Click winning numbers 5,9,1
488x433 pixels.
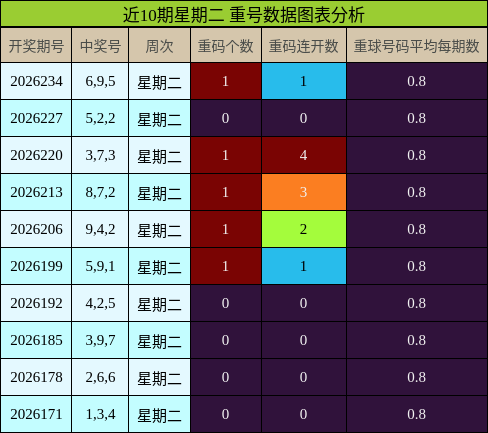click(100, 266)
